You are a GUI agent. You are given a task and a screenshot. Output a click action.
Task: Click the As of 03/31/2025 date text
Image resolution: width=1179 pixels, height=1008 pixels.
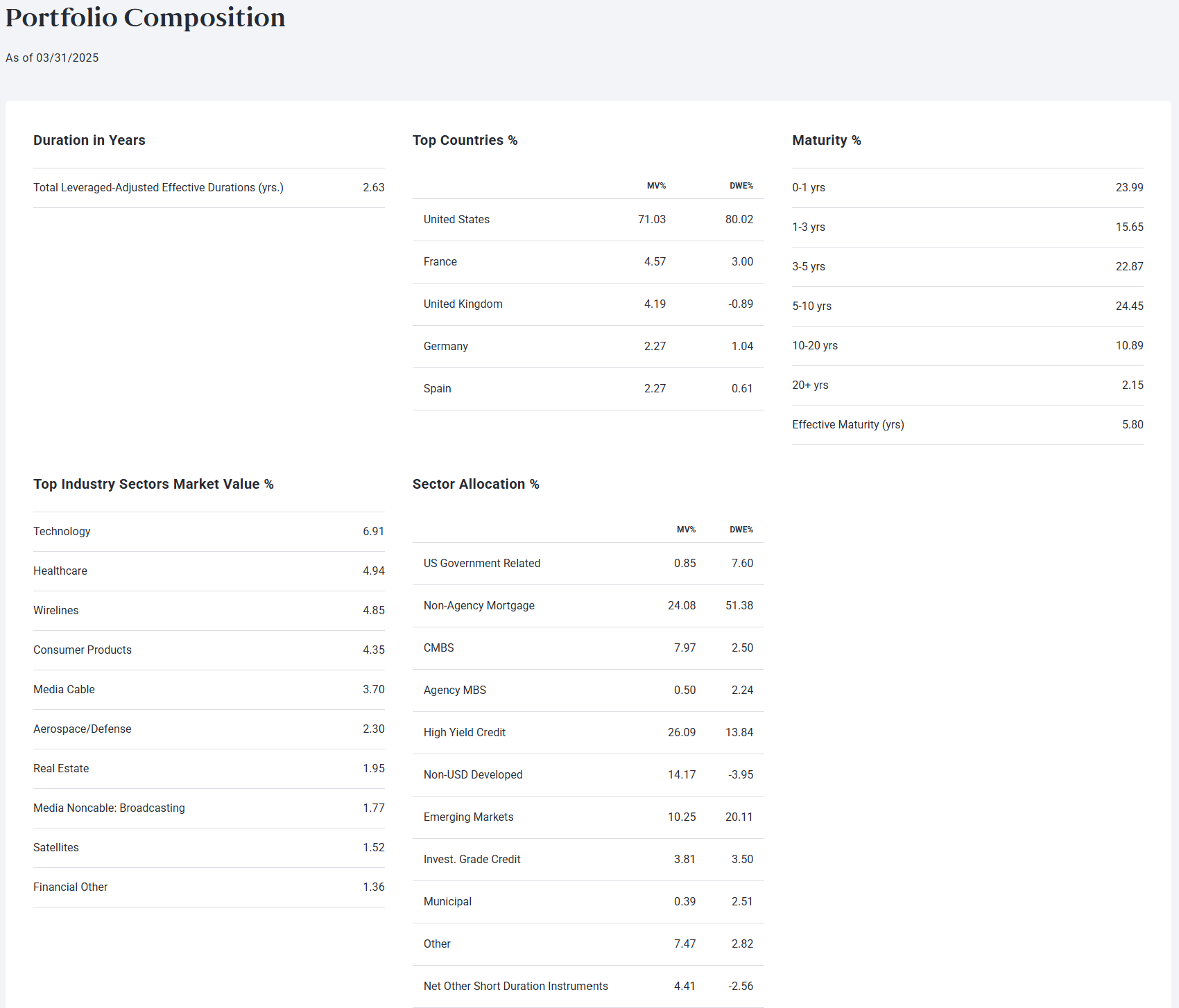pyautogui.click(x=52, y=58)
